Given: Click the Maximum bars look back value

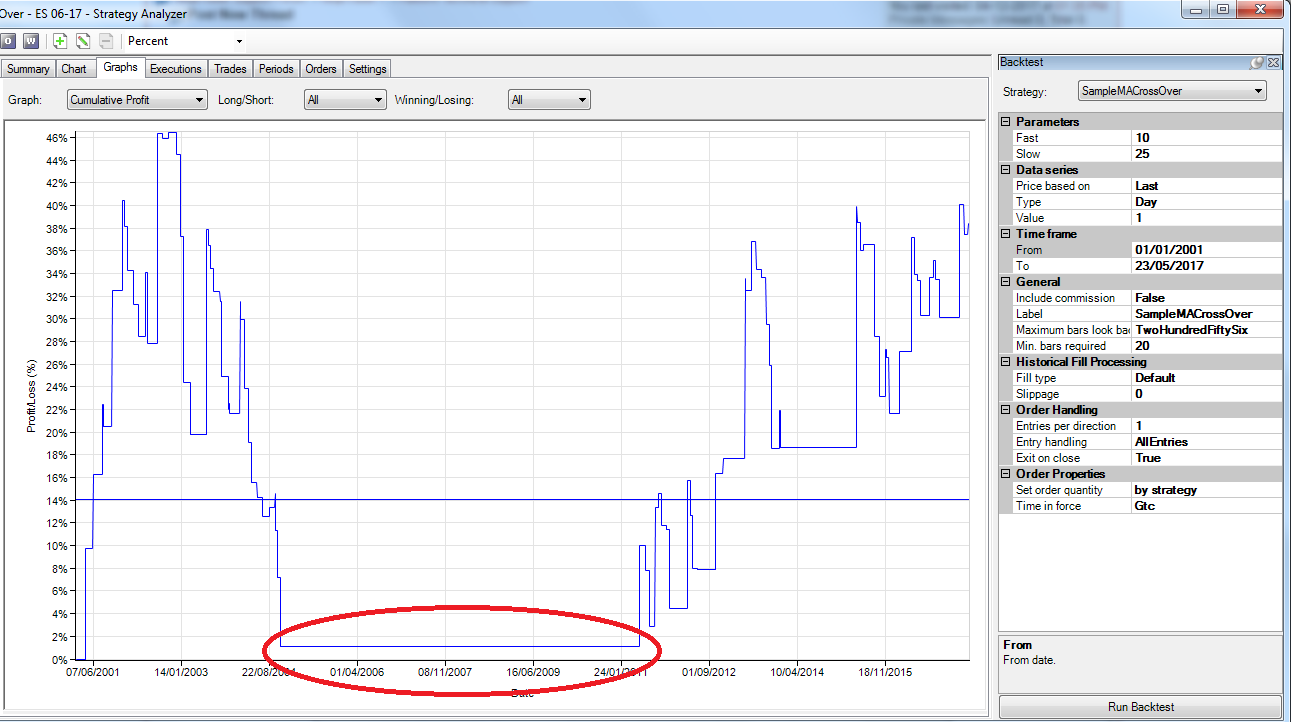Looking at the screenshot, I should point(1206,330).
